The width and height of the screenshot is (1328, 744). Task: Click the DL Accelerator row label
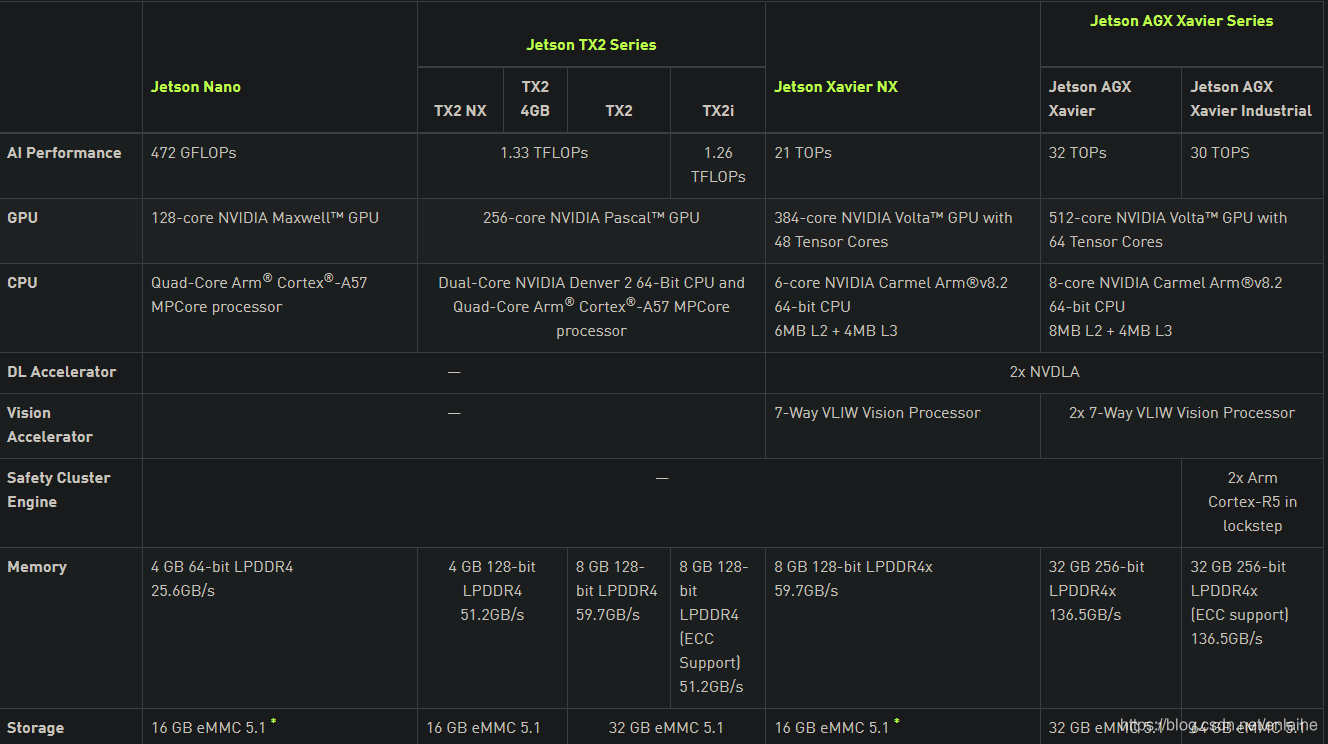tap(61, 372)
